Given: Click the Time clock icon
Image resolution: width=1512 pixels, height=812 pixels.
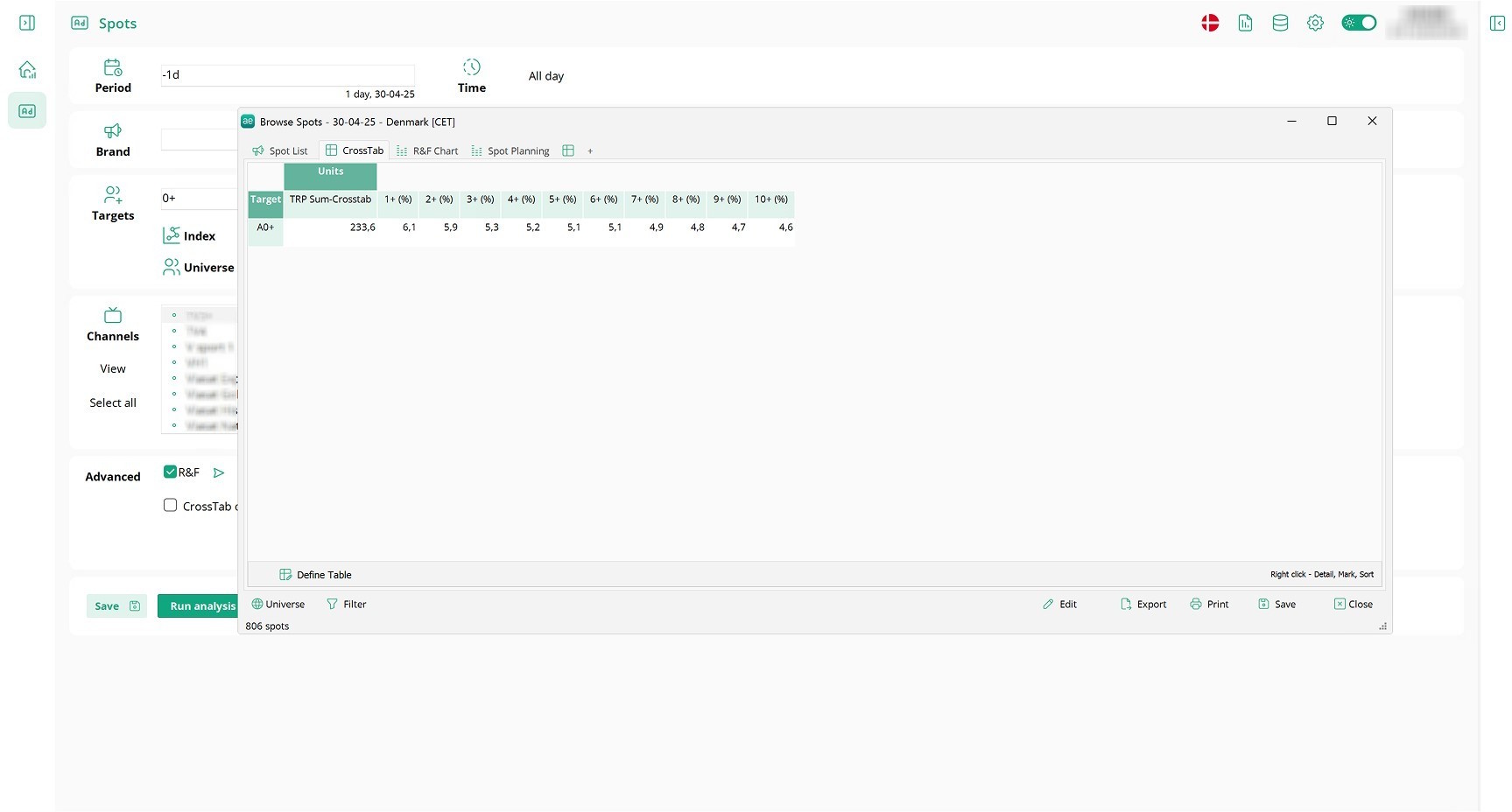Looking at the screenshot, I should click(472, 67).
